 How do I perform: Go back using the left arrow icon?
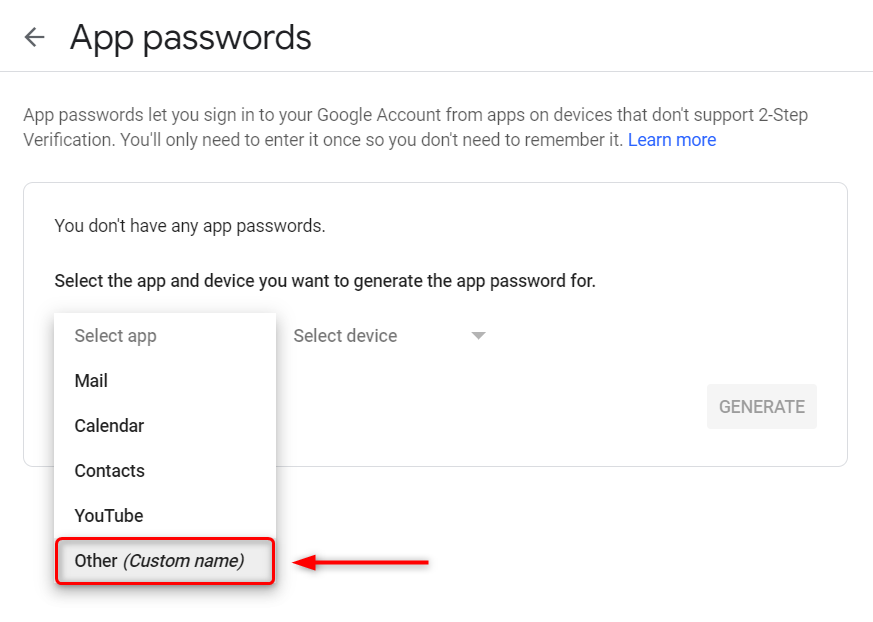pyautogui.click(x=35, y=37)
